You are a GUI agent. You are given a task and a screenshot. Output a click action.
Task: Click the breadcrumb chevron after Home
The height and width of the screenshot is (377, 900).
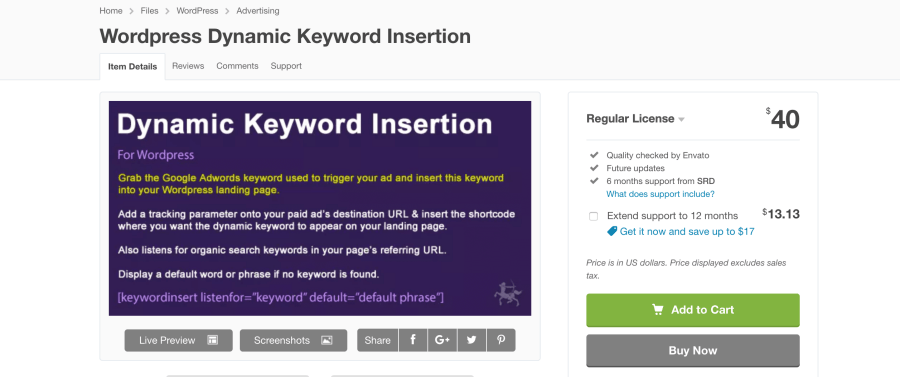coord(131,11)
